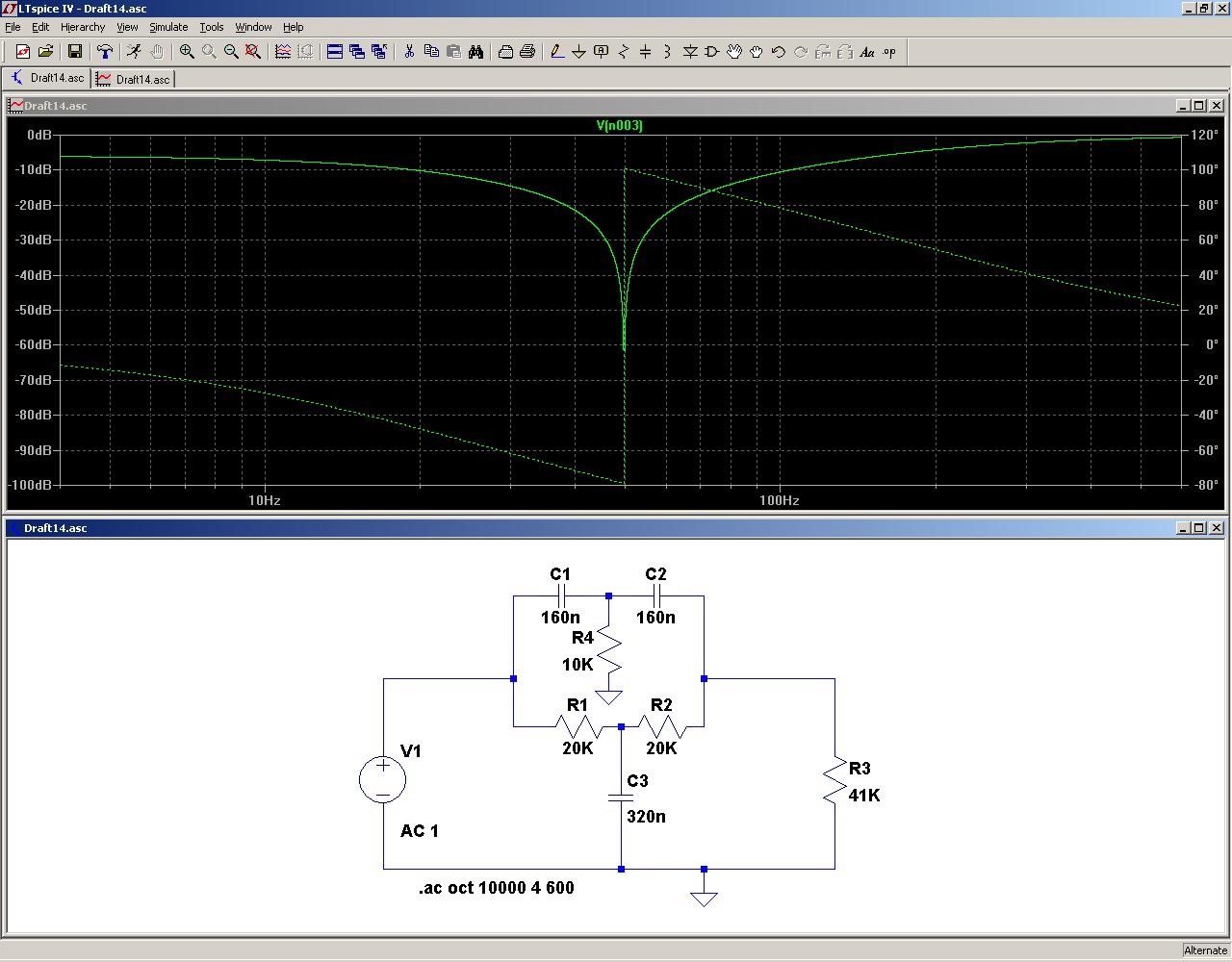Pick the Capacitor placement tool
The image size is (1232, 962).
click(x=645, y=52)
